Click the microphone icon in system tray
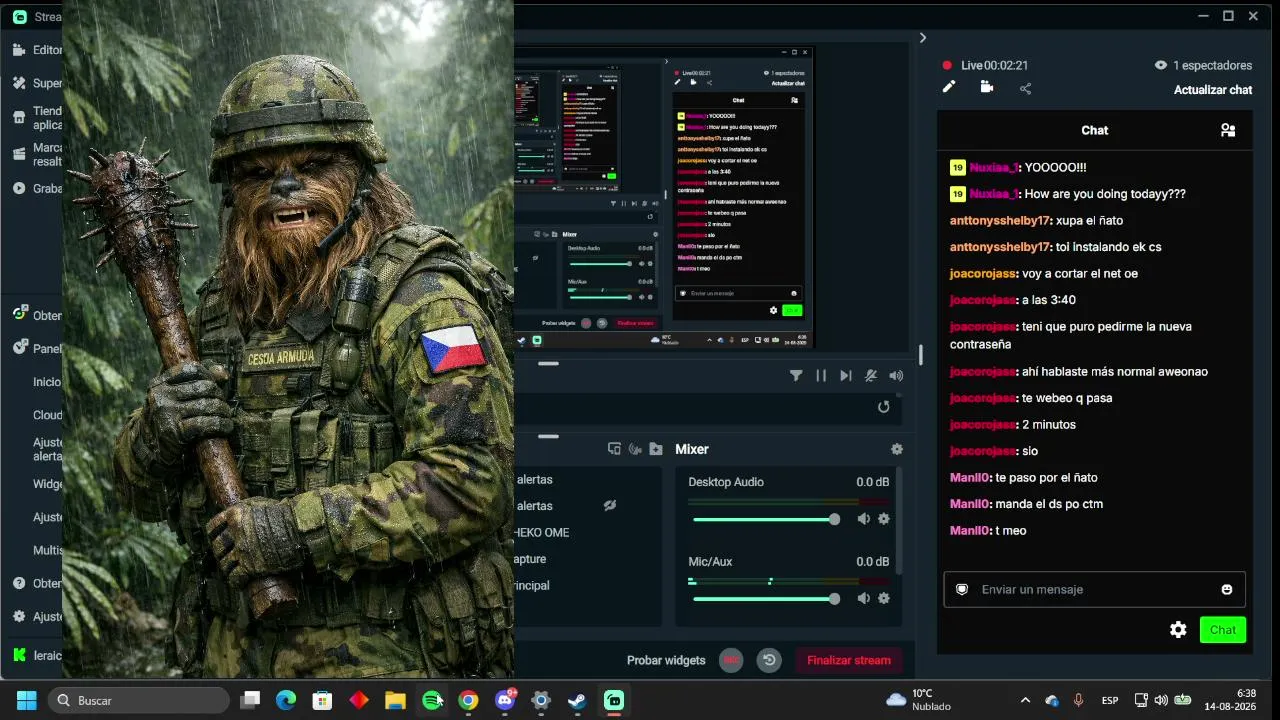The image size is (1280, 720). click(1078, 700)
